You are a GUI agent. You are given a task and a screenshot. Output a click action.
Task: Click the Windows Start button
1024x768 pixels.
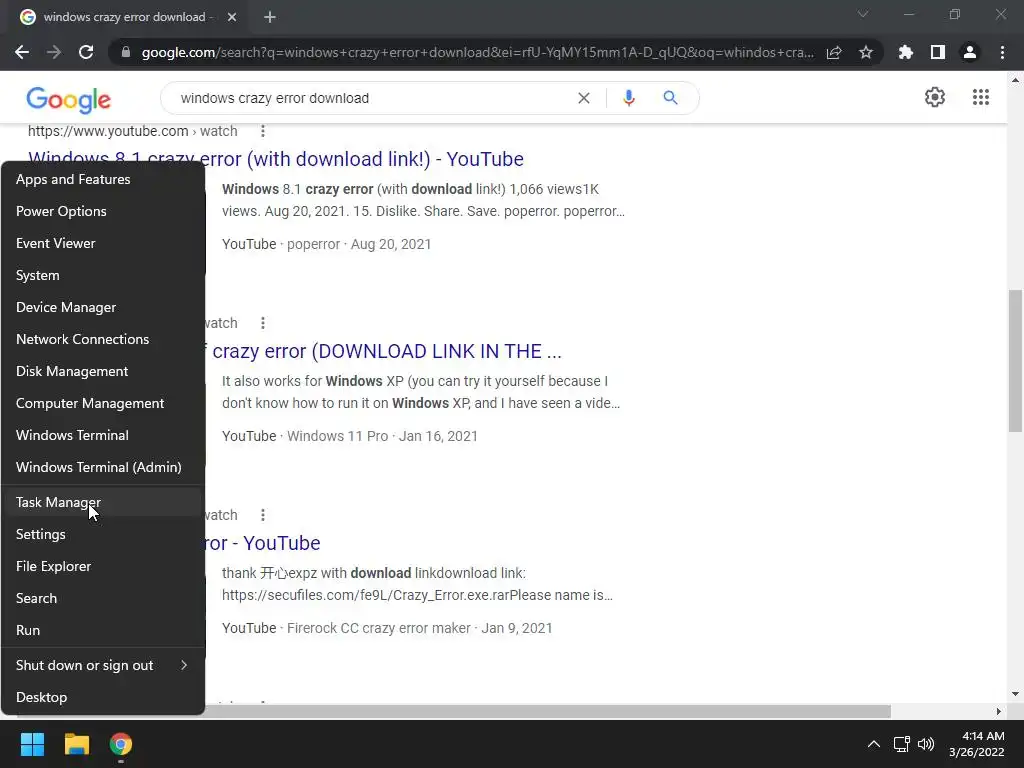point(32,744)
